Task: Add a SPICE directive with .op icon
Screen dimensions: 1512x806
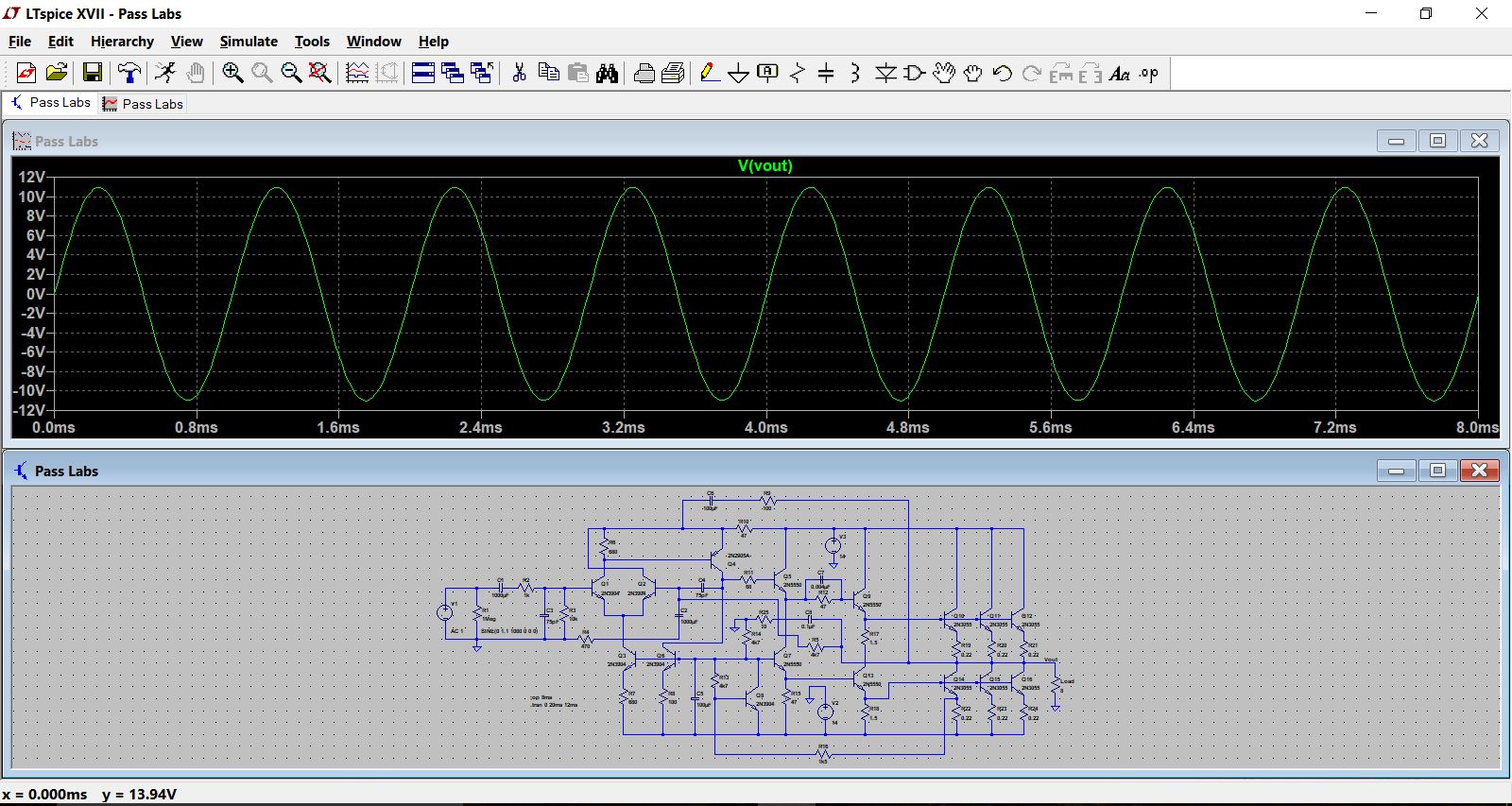Action: tap(1149, 73)
